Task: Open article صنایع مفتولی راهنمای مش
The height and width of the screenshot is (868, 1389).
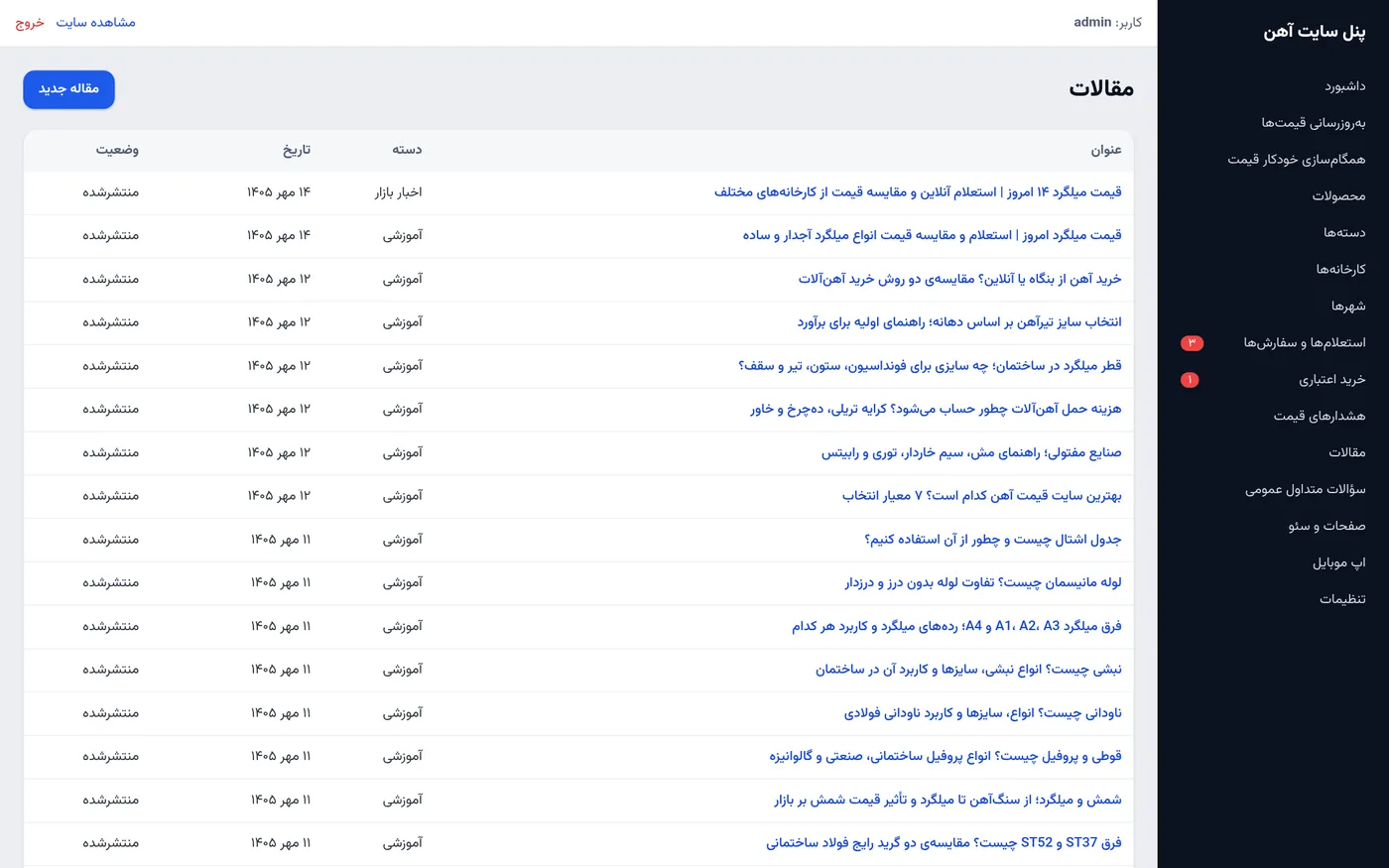Action: point(971,453)
